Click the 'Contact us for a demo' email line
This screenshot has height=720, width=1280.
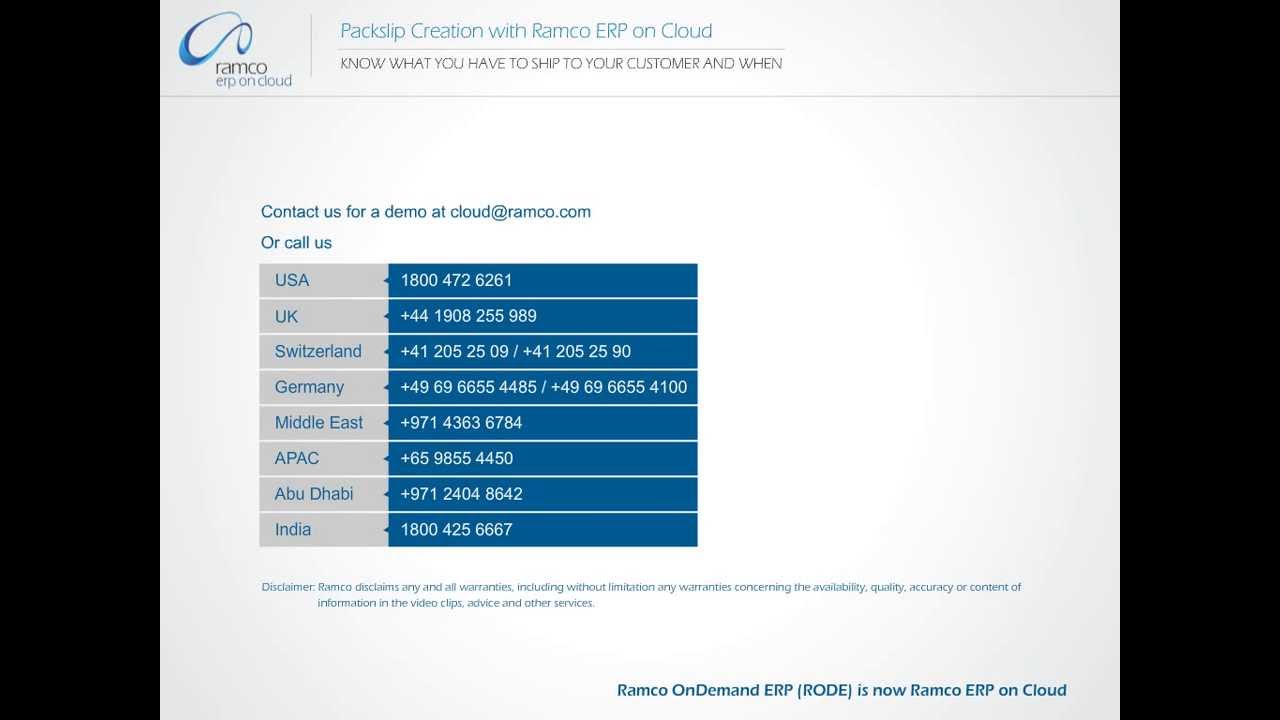pos(426,212)
